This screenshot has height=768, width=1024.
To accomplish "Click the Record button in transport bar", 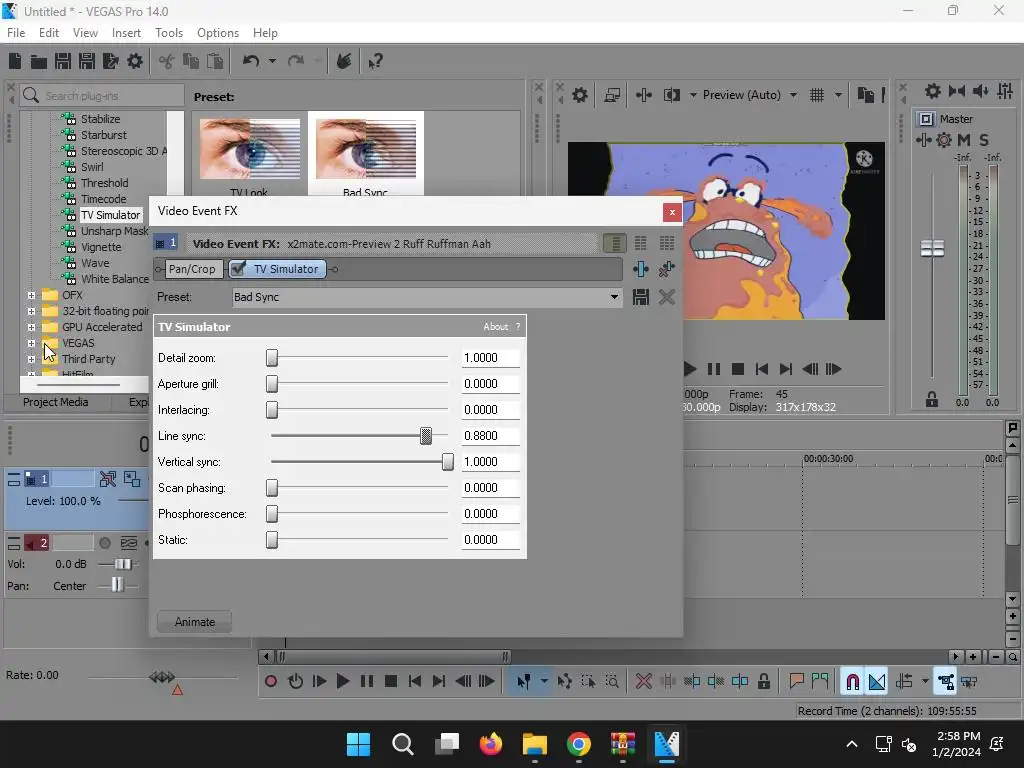I will pyautogui.click(x=270, y=682).
